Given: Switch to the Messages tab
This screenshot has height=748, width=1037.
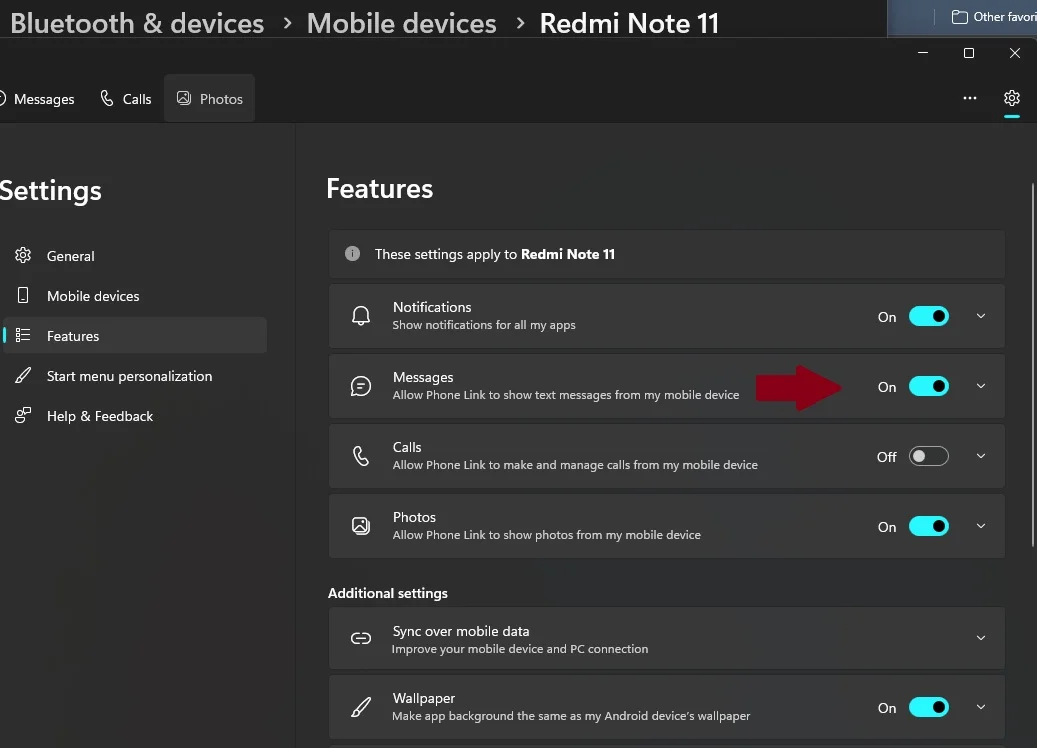Looking at the screenshot, I should pyautogui.click(x=38, y=99).
